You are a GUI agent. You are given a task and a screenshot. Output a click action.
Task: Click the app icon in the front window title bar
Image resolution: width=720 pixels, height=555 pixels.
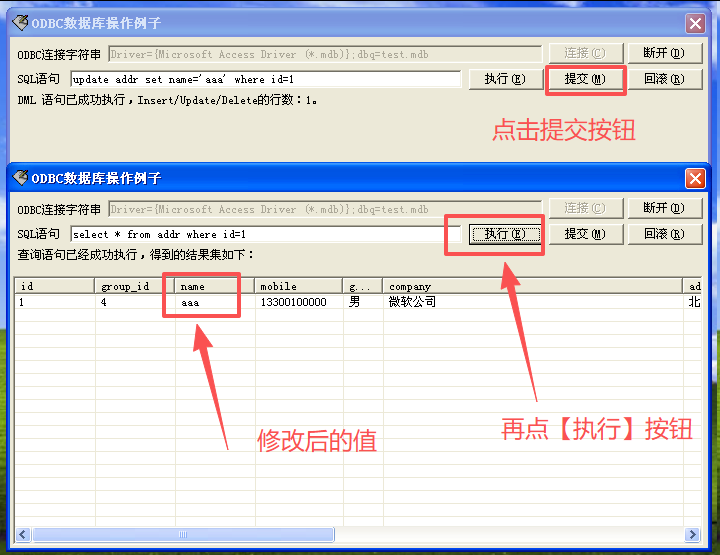[20, 178]
